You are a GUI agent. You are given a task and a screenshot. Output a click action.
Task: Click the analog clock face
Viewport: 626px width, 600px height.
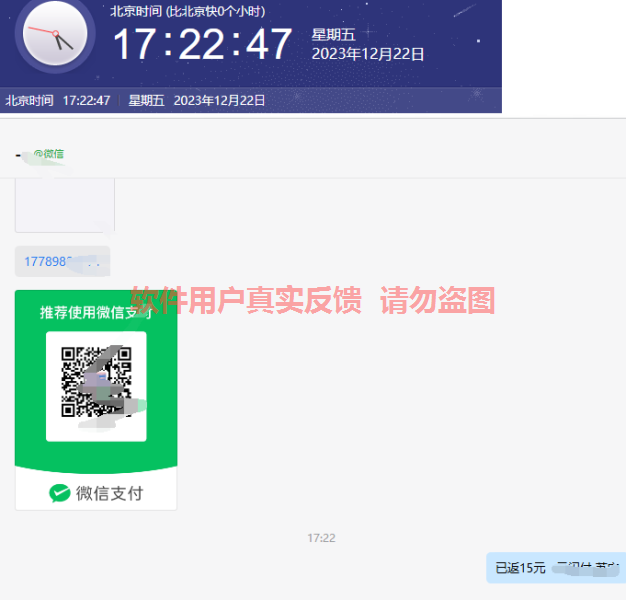tap(55, 34)
